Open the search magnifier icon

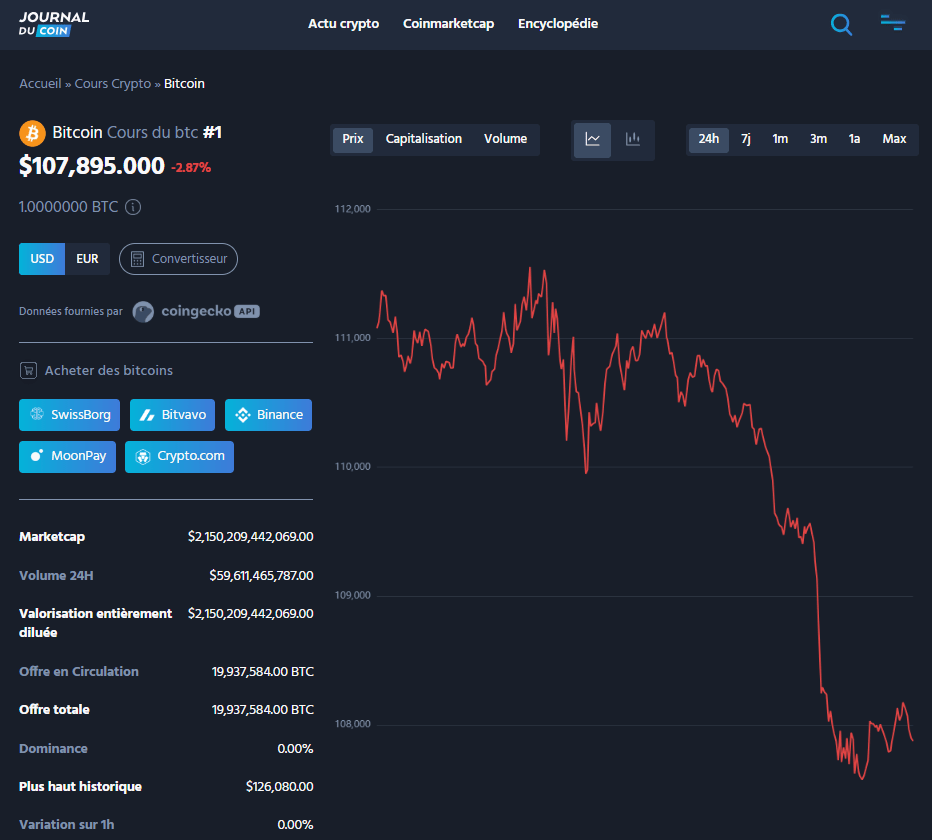[x=841, y=24]
